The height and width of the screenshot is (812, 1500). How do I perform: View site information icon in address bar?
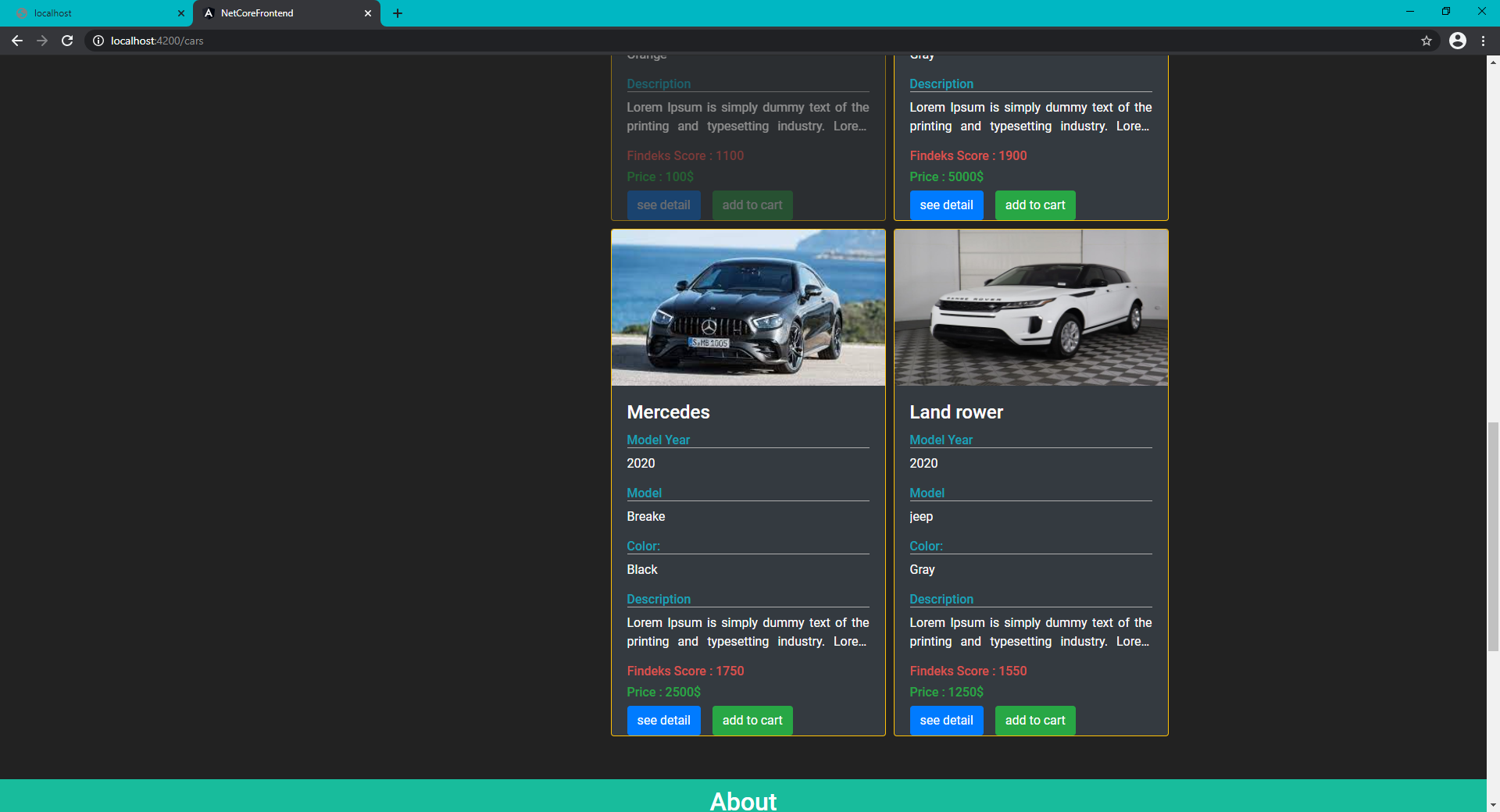pyautogui.click(x=98, y=41)
